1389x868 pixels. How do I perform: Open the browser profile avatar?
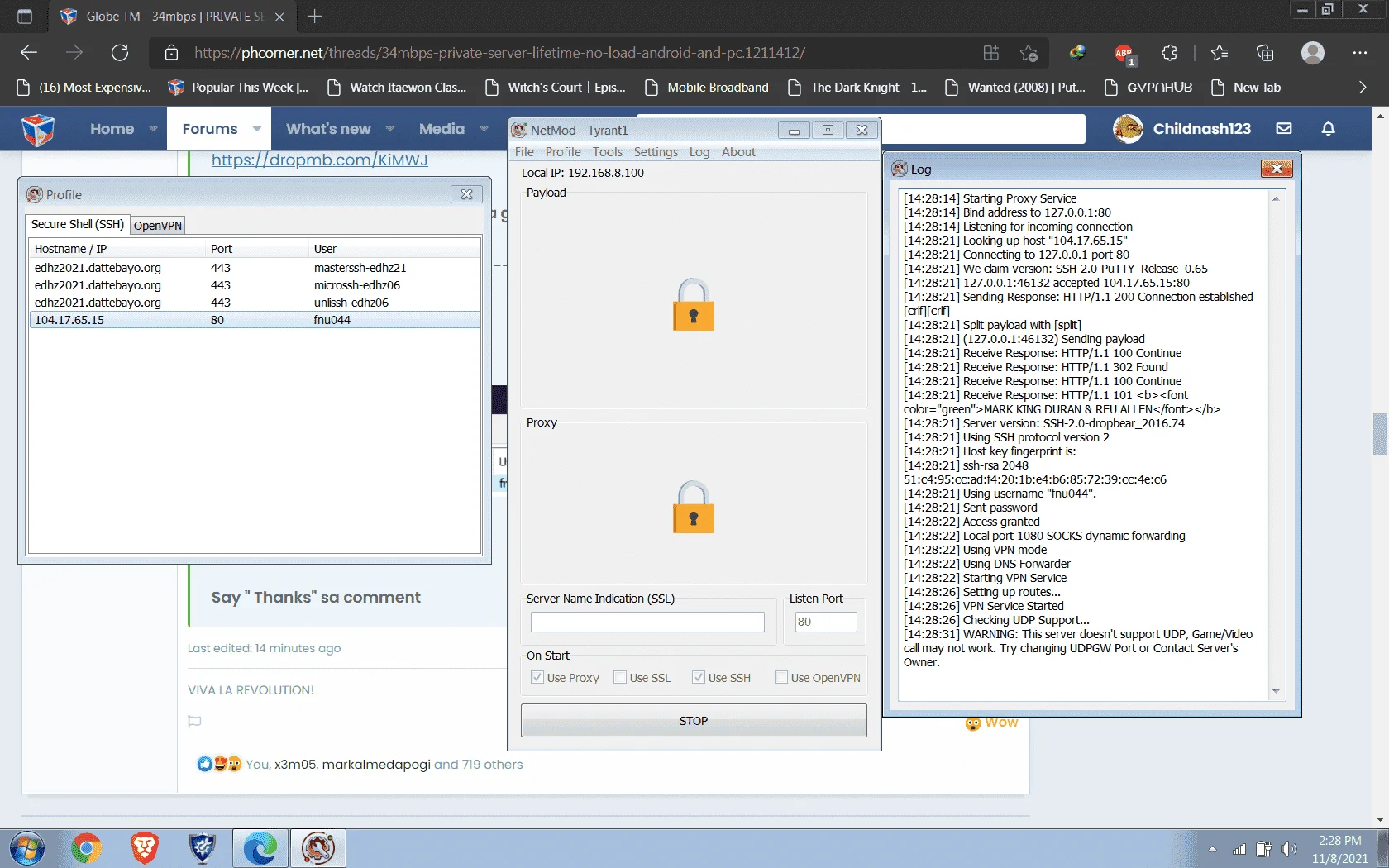coord(1313,53)
